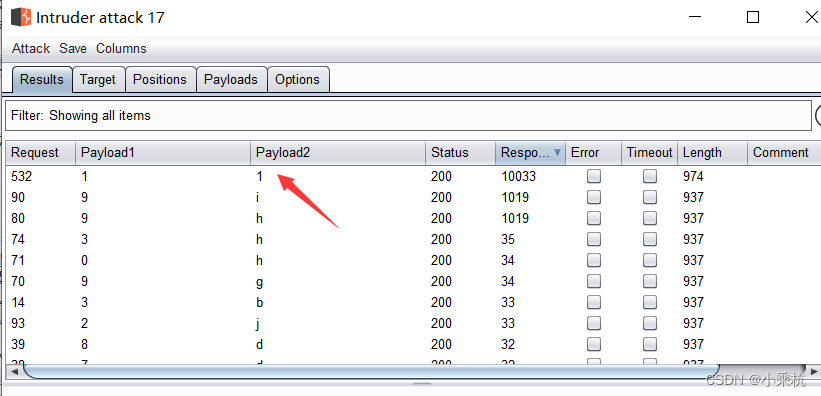Sort by the Status column header
The width and height of the screenshot is (821, 396).
pos(460,153)
